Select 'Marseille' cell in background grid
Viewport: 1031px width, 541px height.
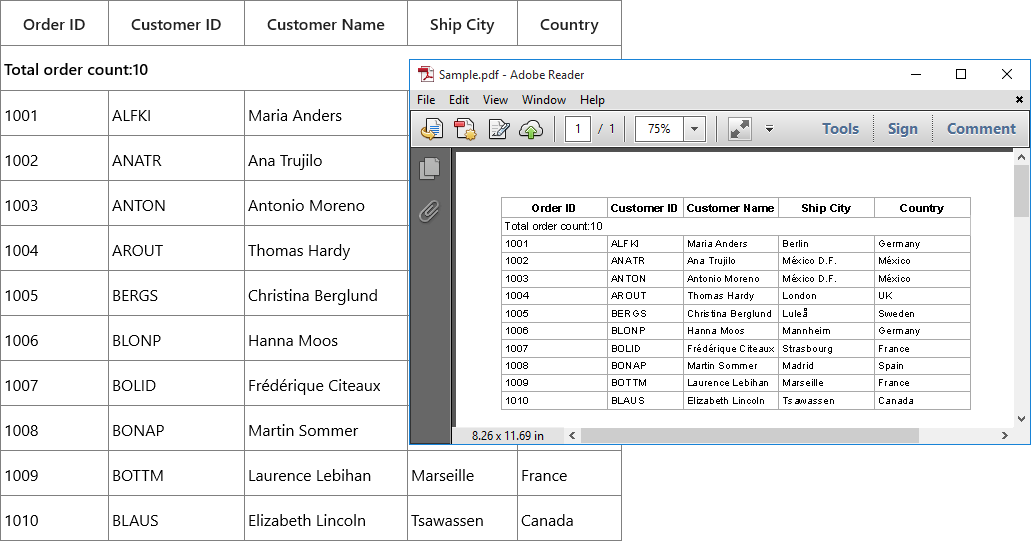click(462, 475)
